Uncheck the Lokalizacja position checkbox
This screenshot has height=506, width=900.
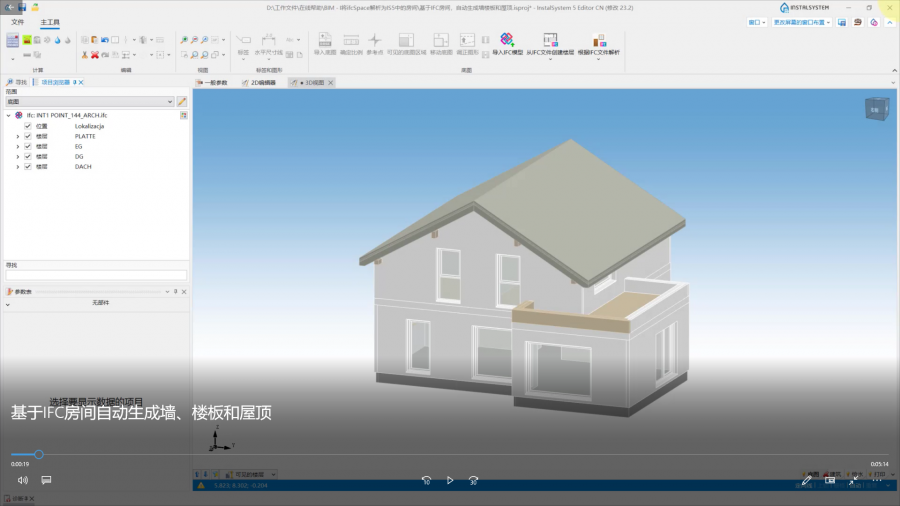point(28,126)
